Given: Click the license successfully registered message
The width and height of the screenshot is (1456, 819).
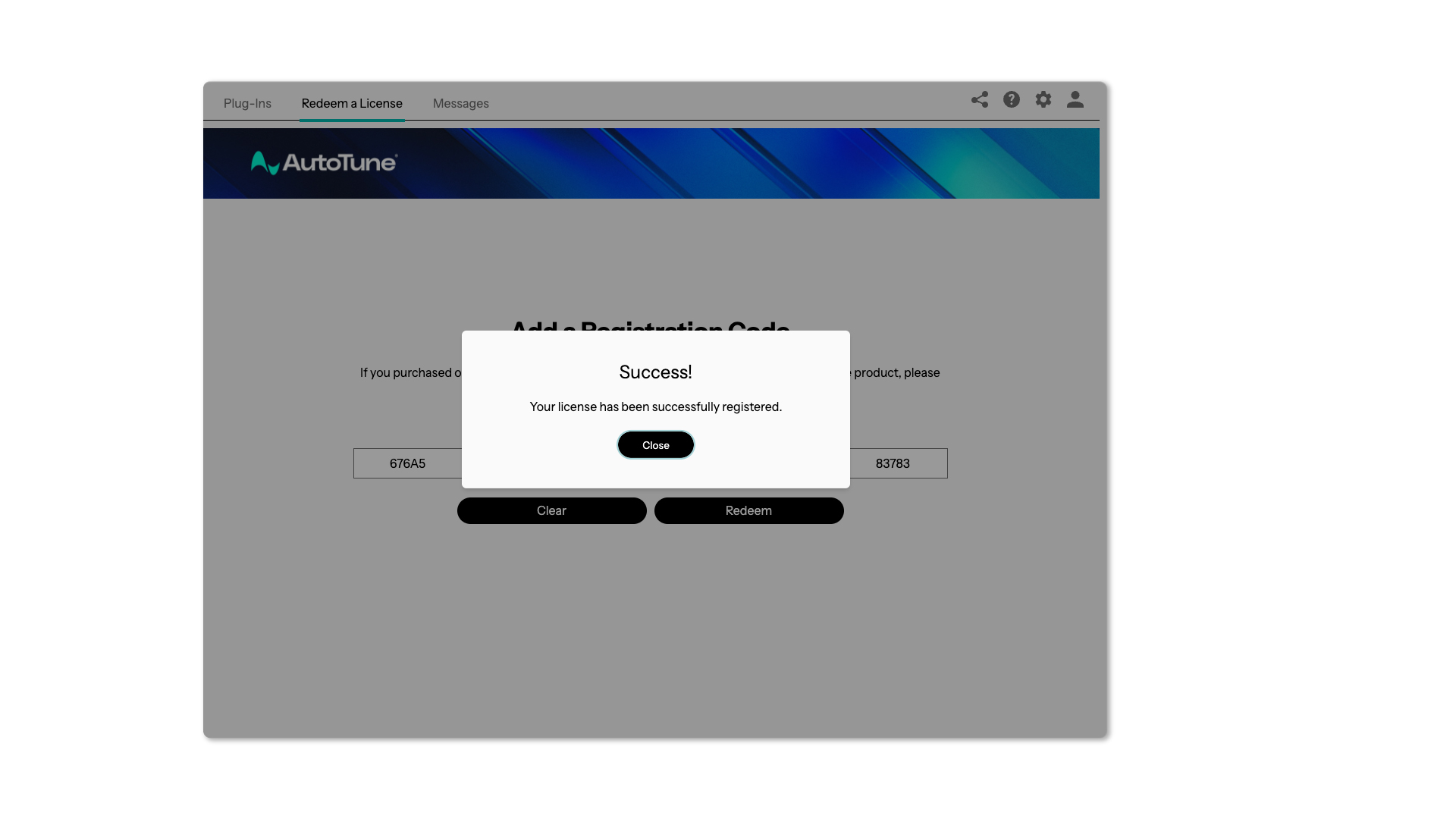Looking at the screenshot, I should click(655, 407).
